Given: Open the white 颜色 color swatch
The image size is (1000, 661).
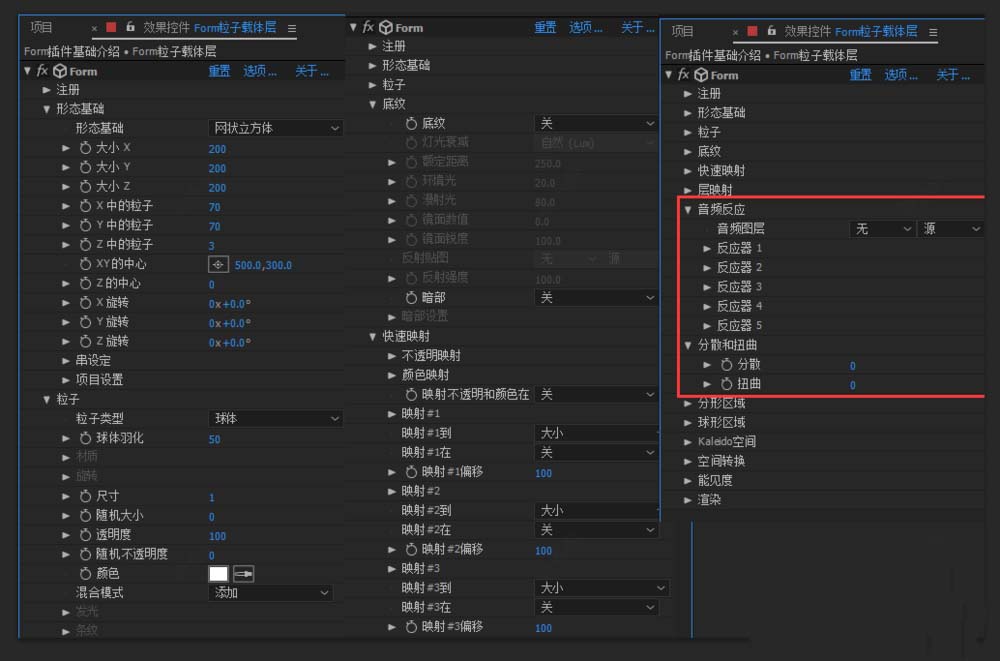Looking at the screenshot, I should (218, 574).
